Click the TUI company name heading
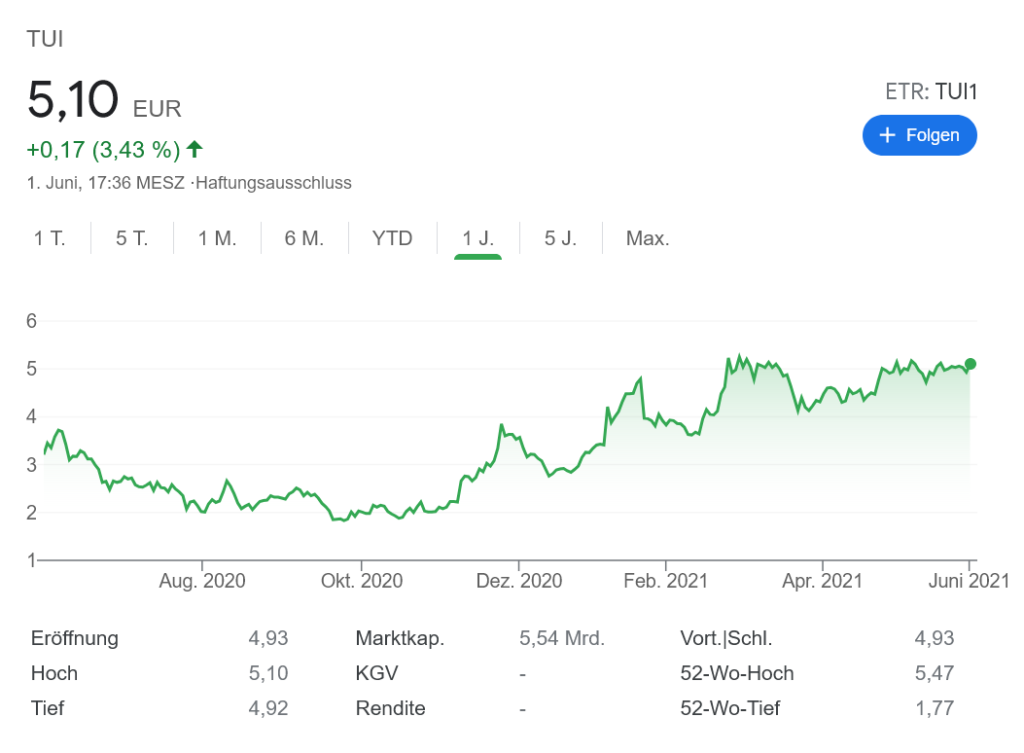This screenshot has height=753, width=1024. [x=42, y=38]
